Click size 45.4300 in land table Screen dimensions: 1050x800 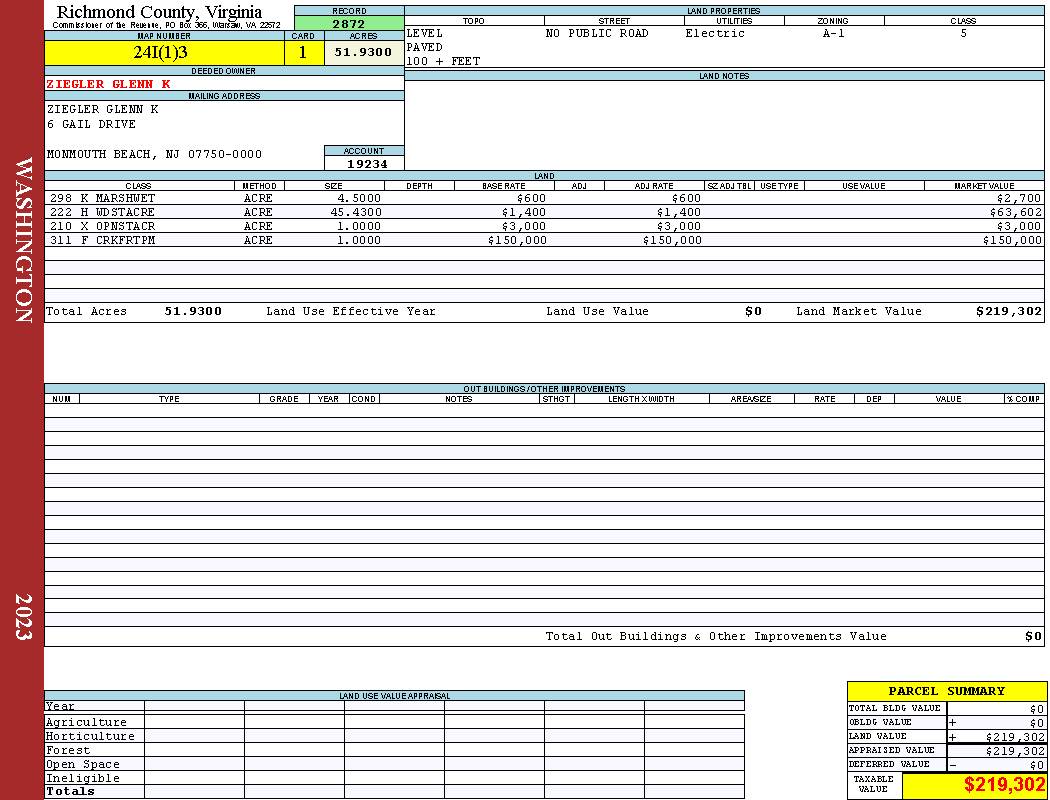(356, 213)
